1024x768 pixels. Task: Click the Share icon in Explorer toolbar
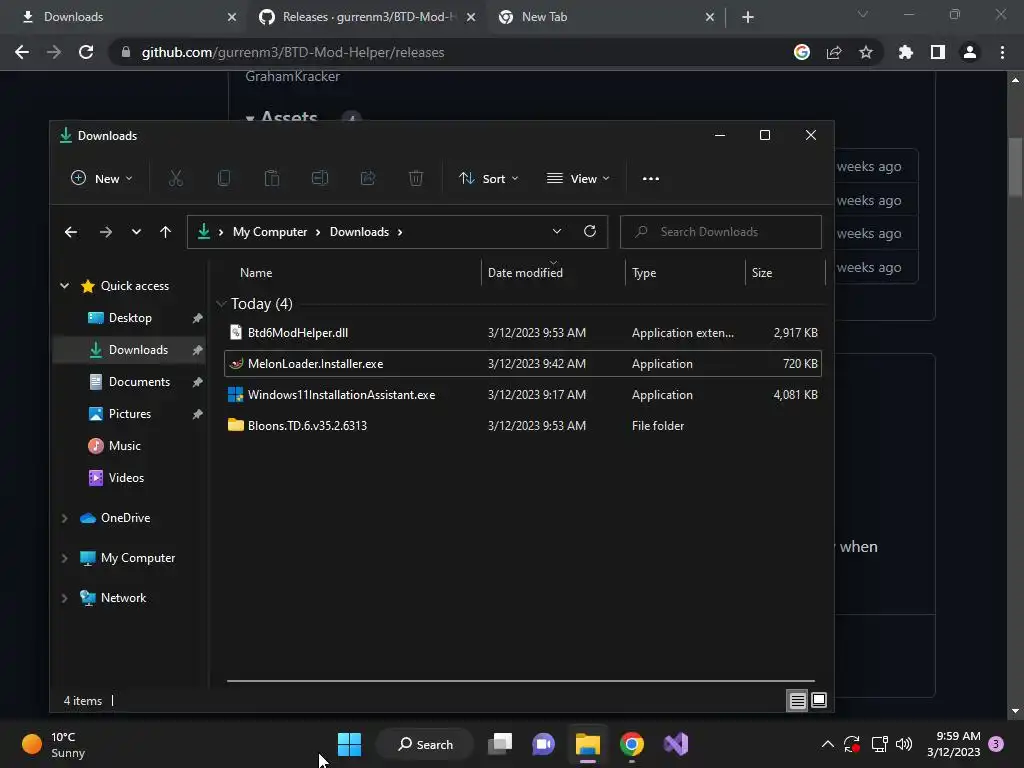click(368, 178)
